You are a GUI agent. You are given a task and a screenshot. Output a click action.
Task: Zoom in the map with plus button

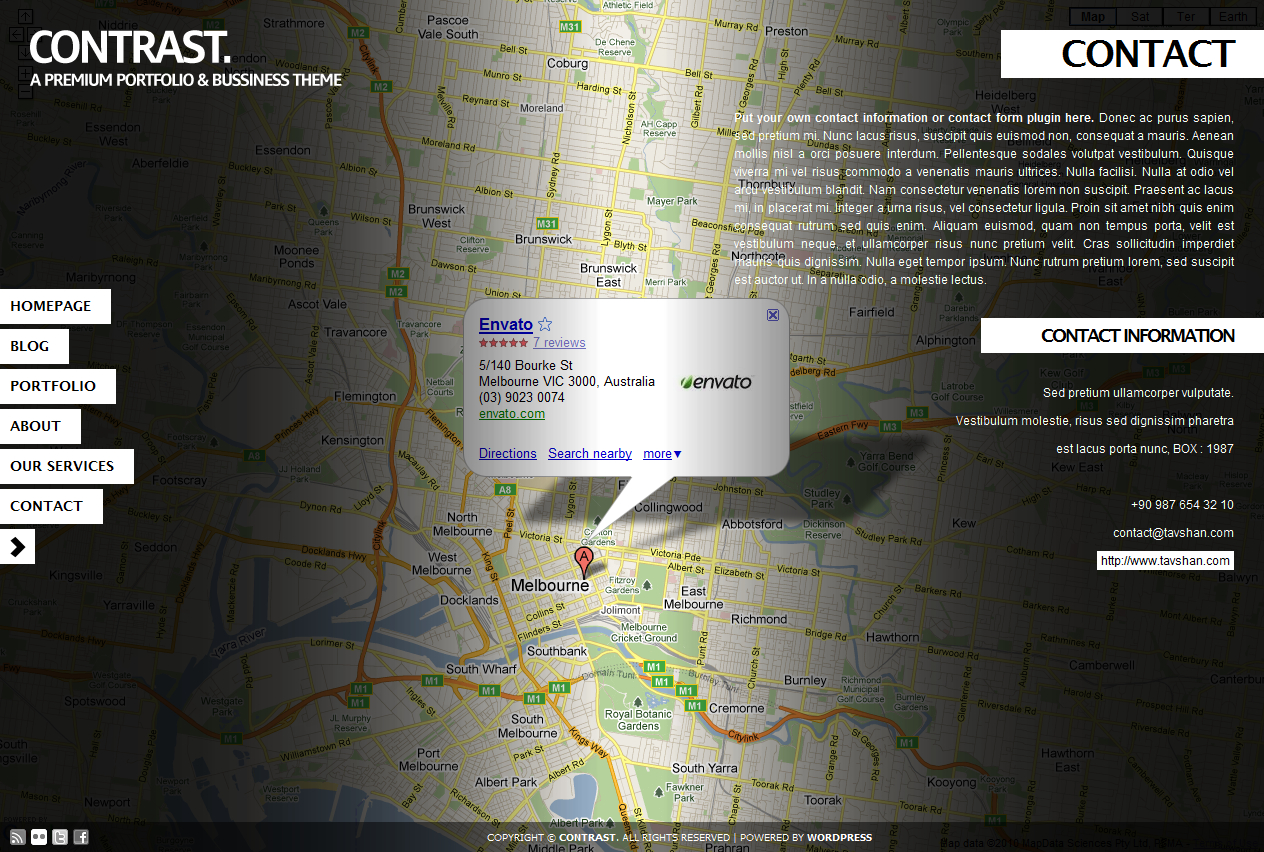click(x=26, y=75)
